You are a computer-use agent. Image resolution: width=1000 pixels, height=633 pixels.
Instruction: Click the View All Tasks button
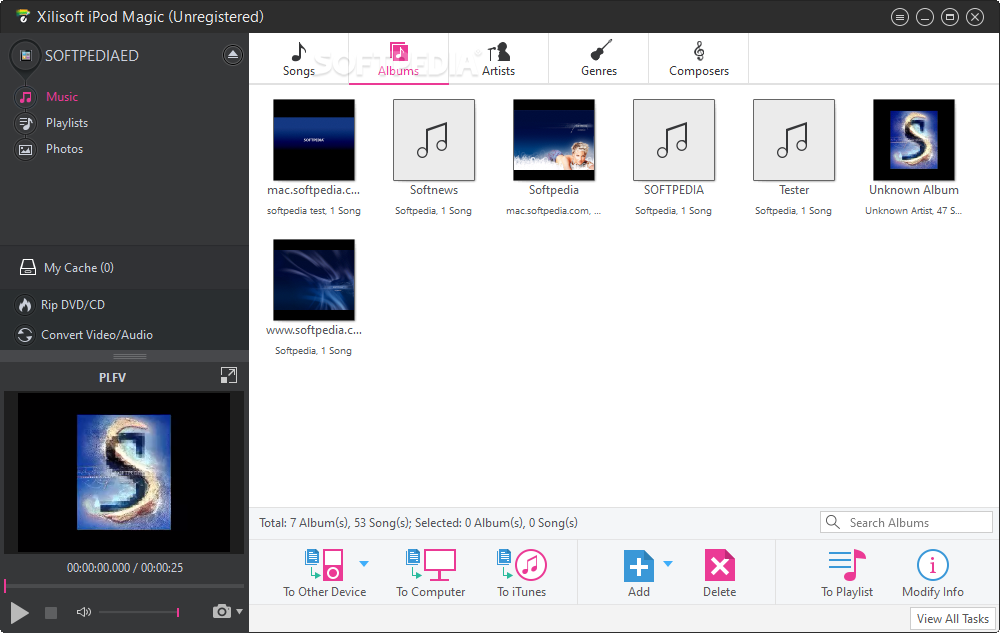click(x=953, y=618)
